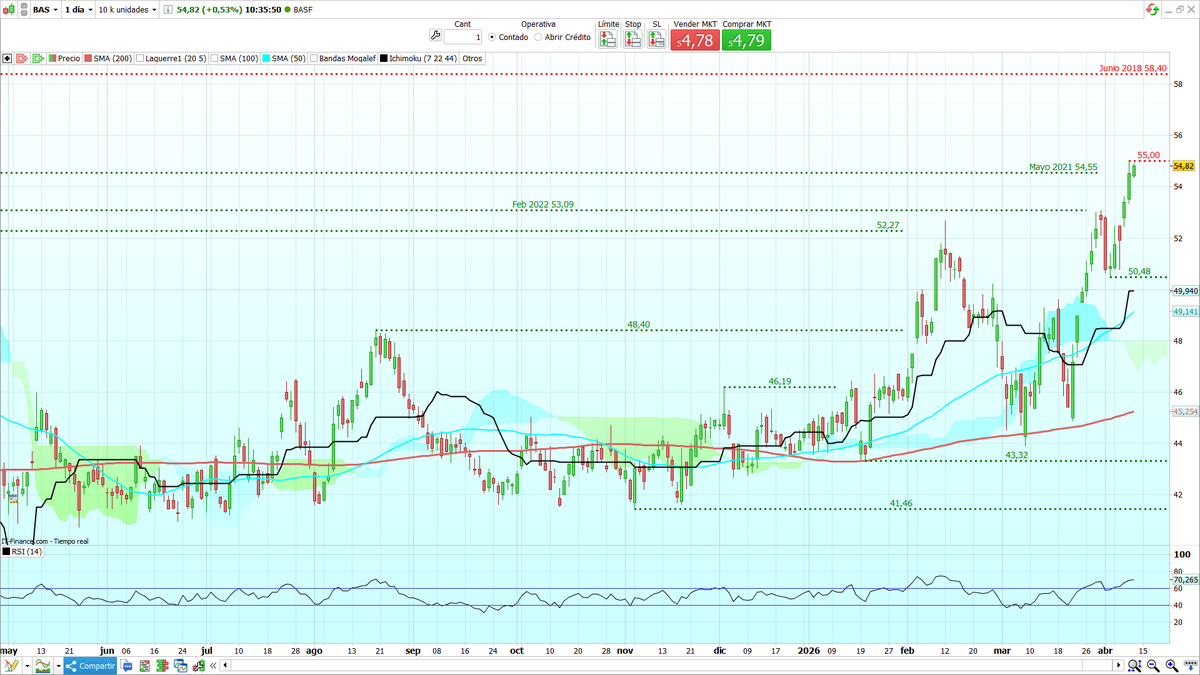Screen dimensions: 1200x675
Task: Click the trading settings wrench icon
Action: (435, 35)
